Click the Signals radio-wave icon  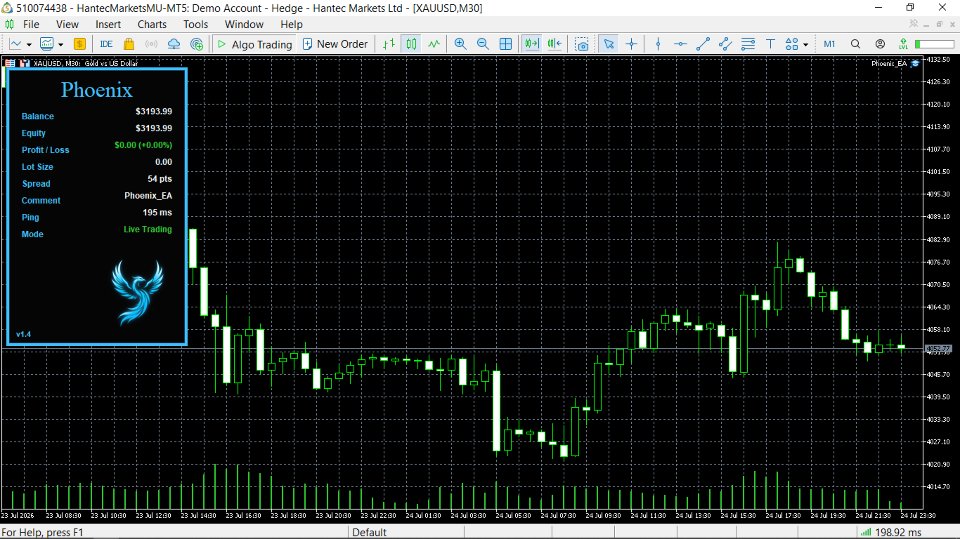(151, 44)
